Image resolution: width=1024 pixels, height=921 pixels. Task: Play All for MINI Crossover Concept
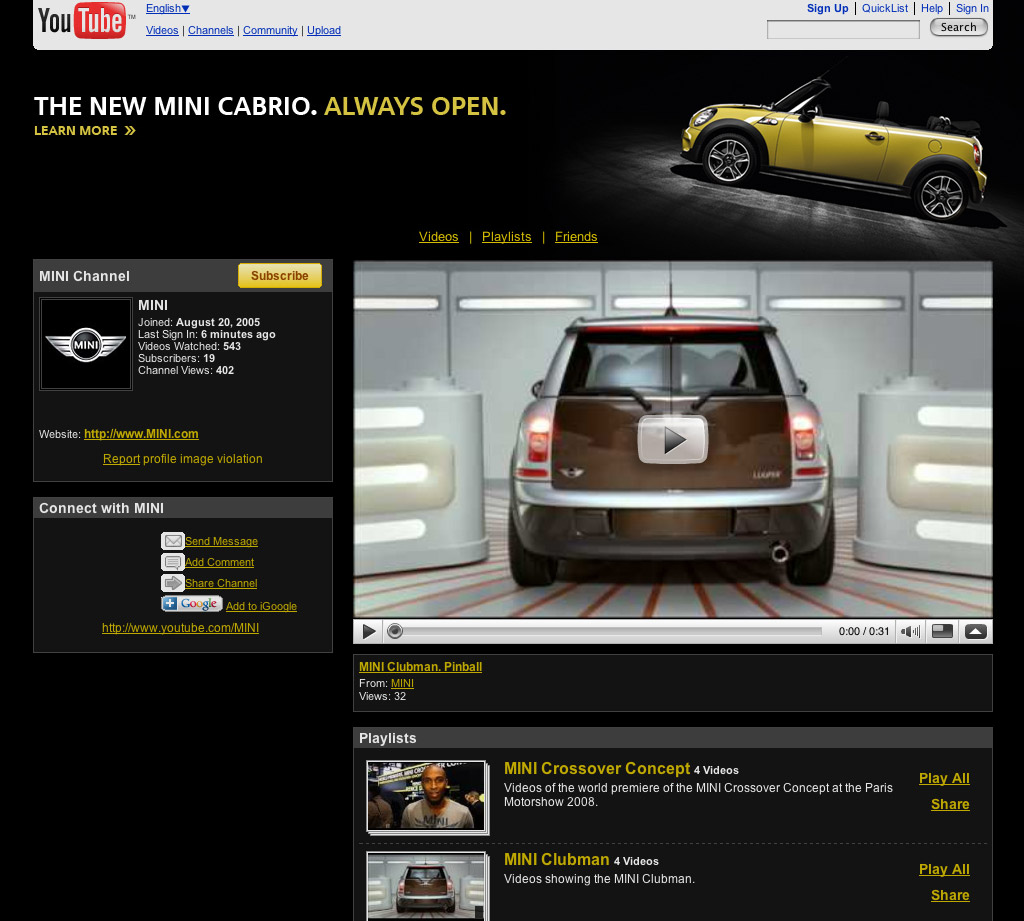944,778
